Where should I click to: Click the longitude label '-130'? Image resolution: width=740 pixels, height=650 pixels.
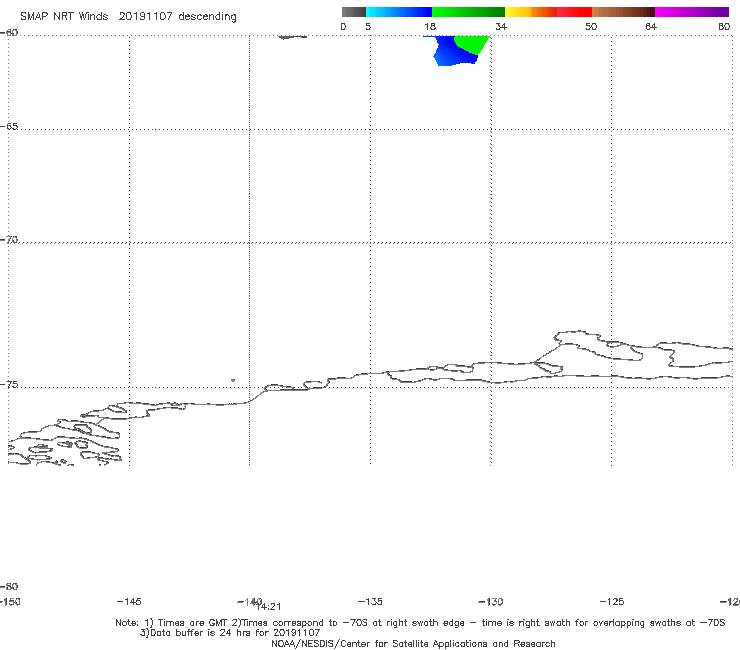tap(491, 601)
